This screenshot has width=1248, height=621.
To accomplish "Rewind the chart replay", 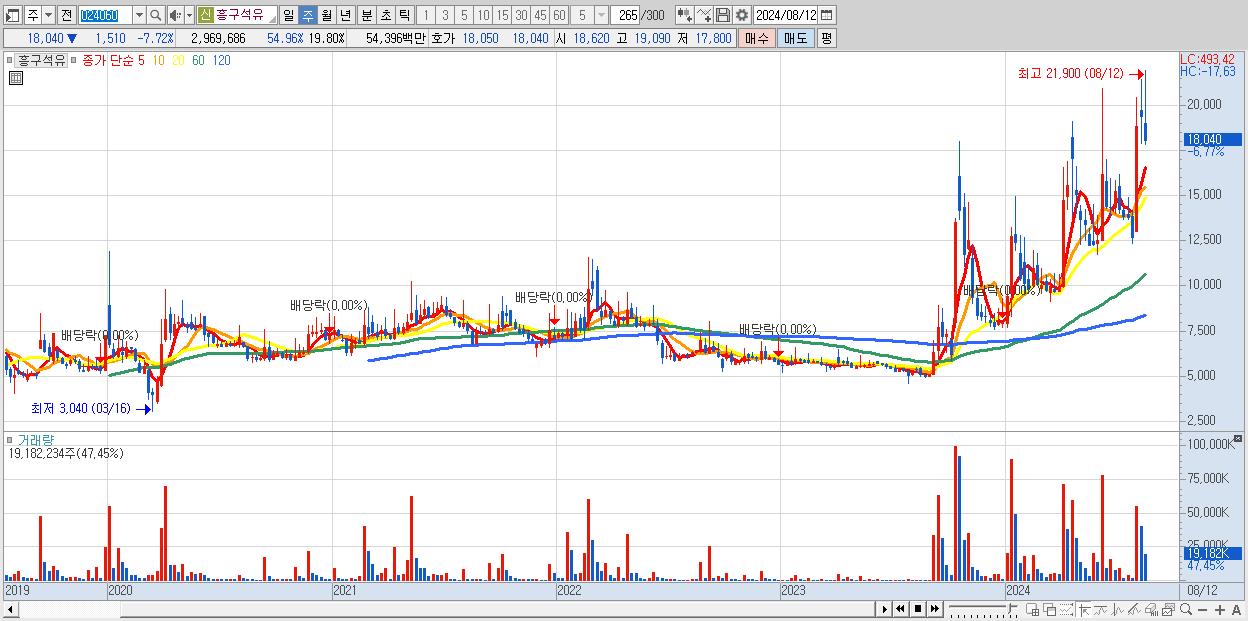I will click(900, 609).
